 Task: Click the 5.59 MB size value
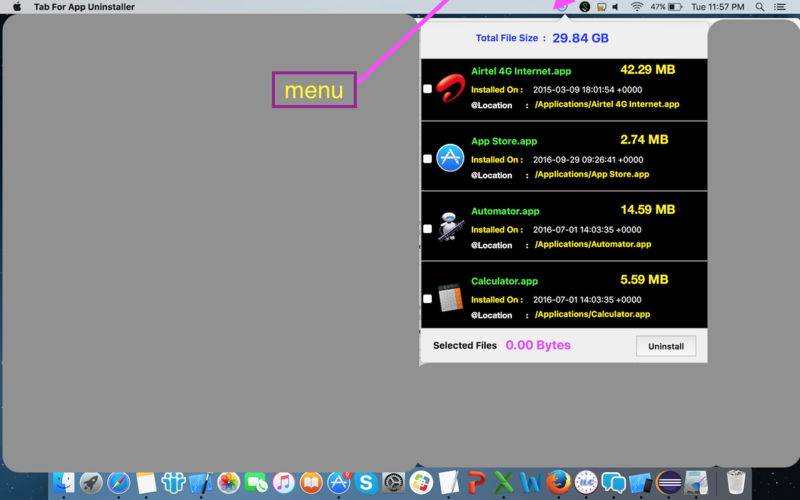point(644,279)
